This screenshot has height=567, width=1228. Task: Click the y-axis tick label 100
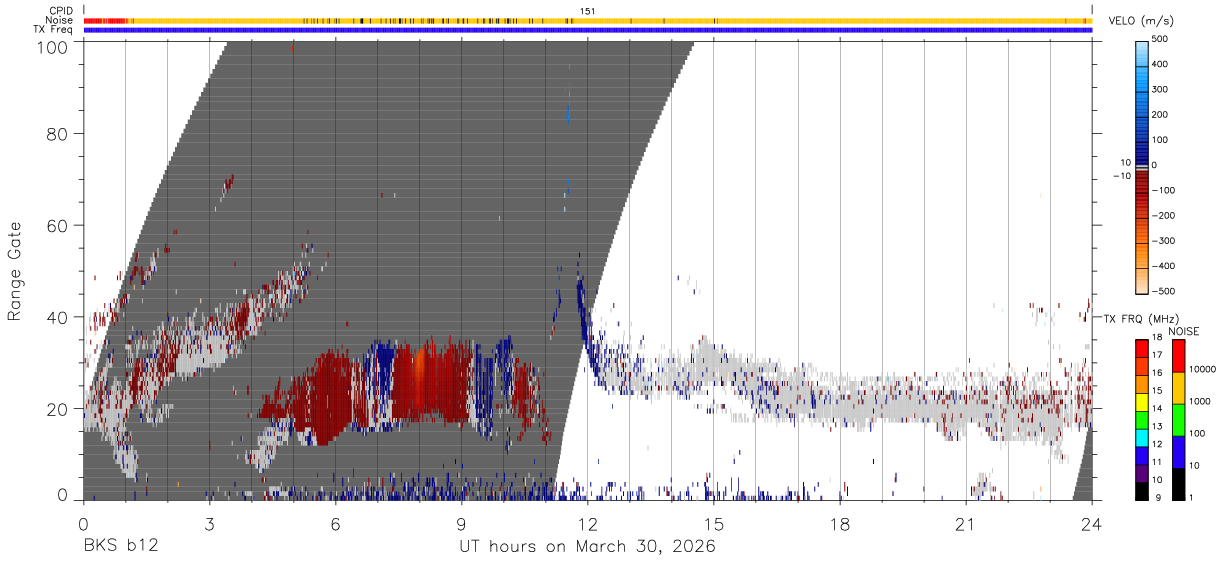(x=51, y=46)
